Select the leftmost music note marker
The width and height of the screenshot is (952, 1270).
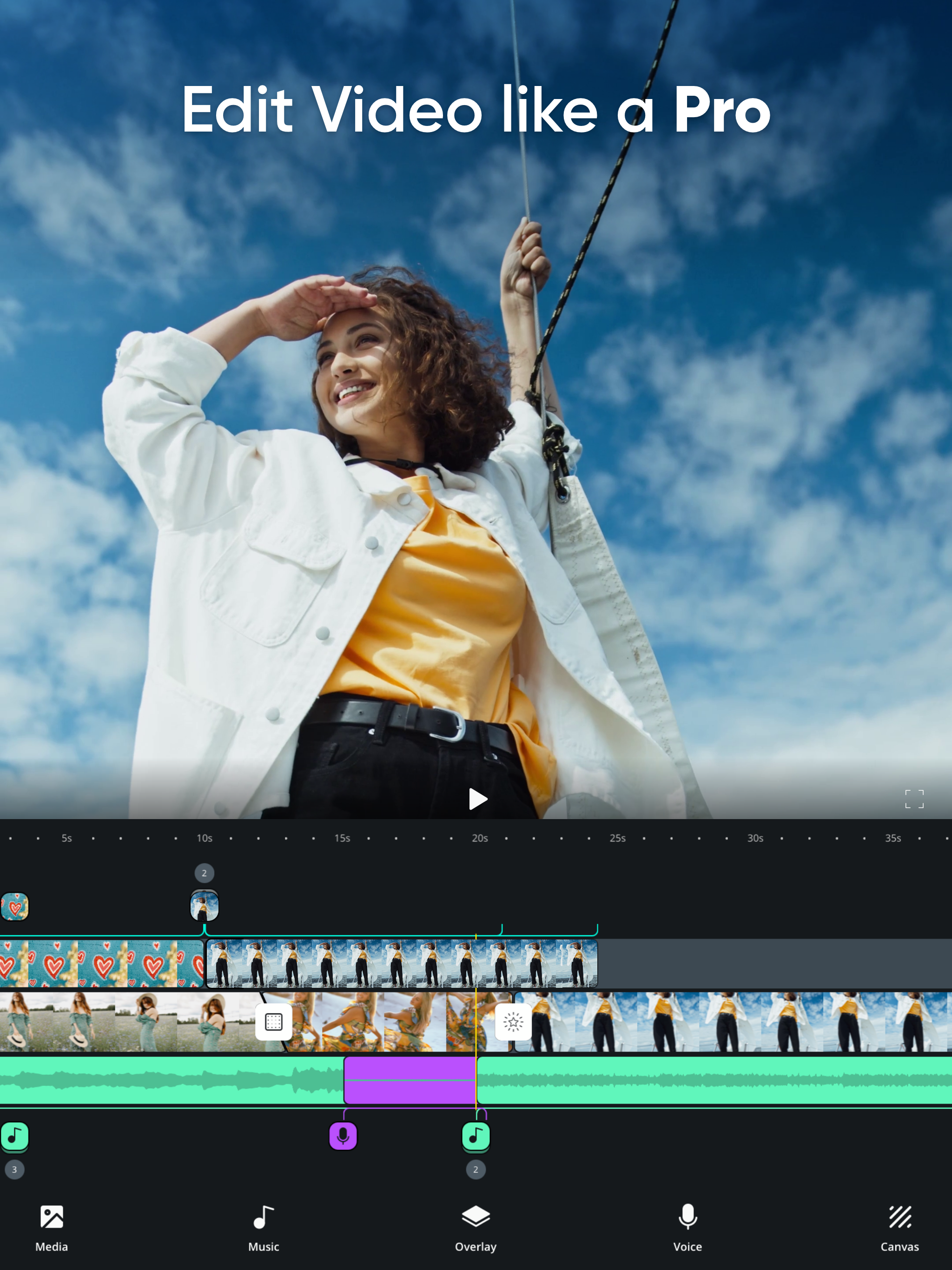14,1136
